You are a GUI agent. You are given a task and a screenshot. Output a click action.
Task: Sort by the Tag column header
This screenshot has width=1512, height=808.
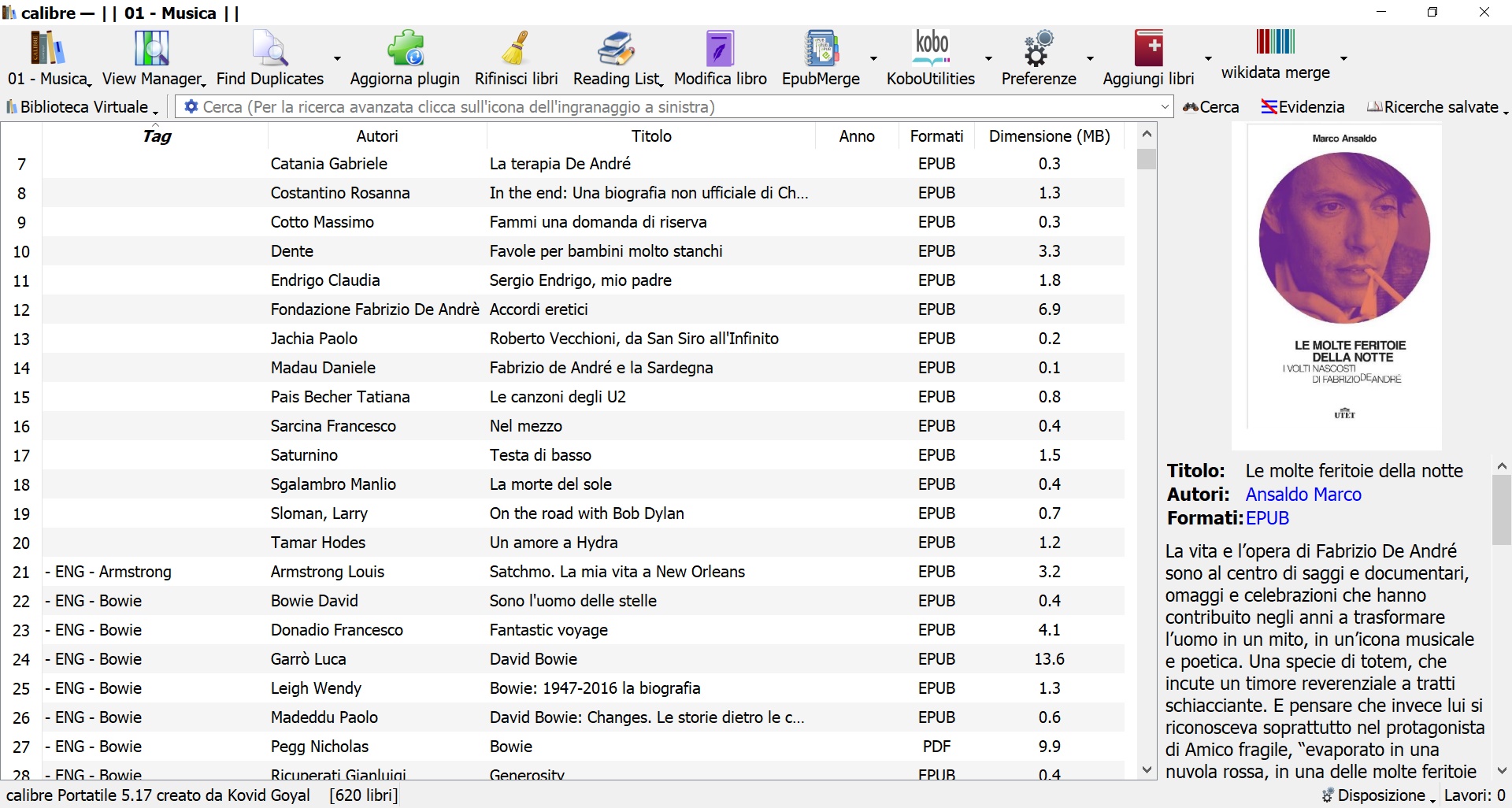156,136
